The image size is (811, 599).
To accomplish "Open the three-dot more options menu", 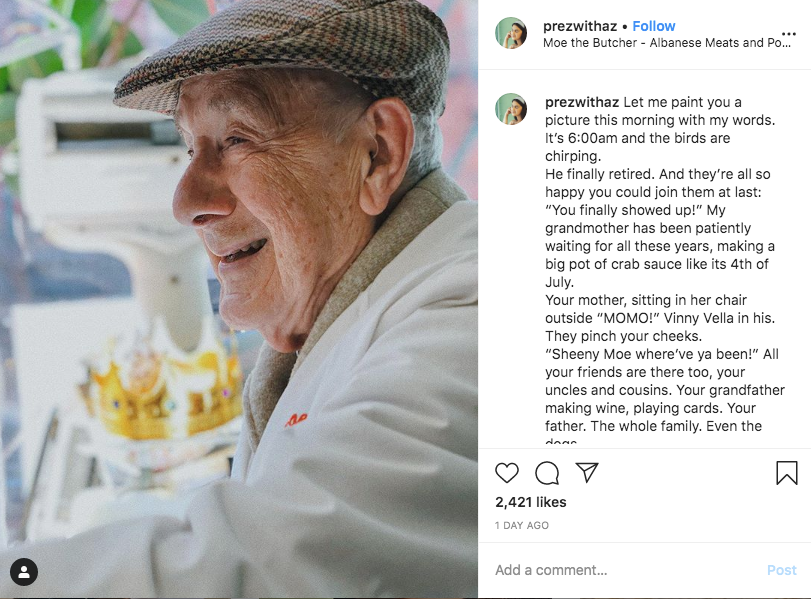I will tap(788, 34).
